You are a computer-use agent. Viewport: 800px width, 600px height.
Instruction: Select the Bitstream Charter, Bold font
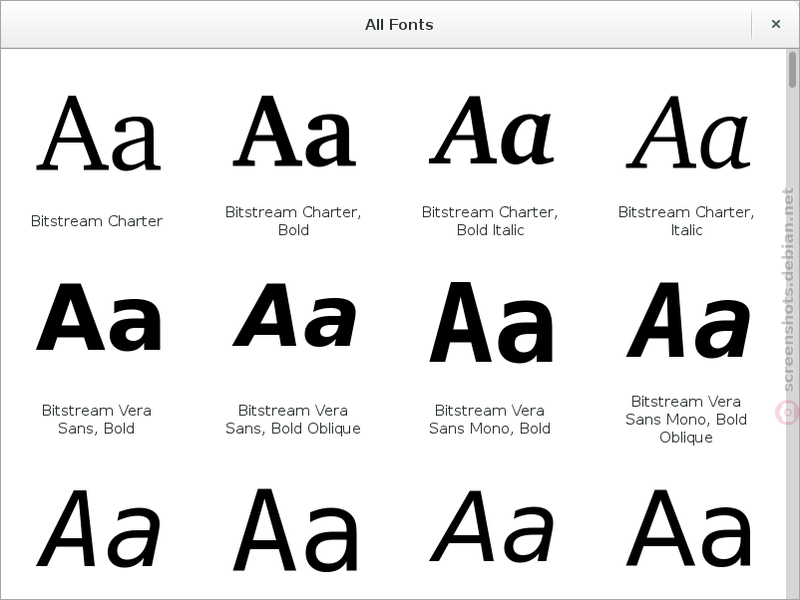(x=293, y=133)
